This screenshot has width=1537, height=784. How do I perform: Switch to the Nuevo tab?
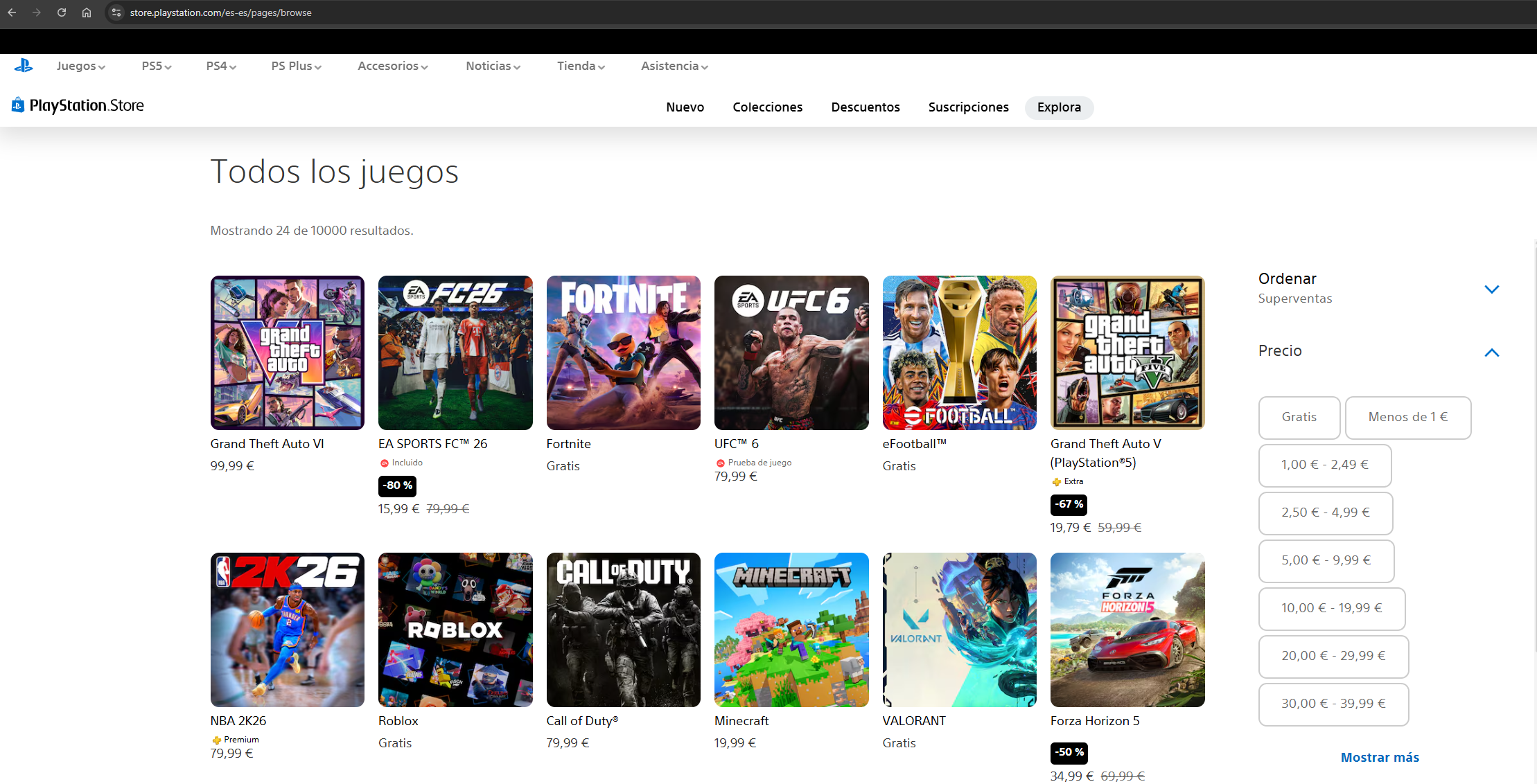point(685,107)
